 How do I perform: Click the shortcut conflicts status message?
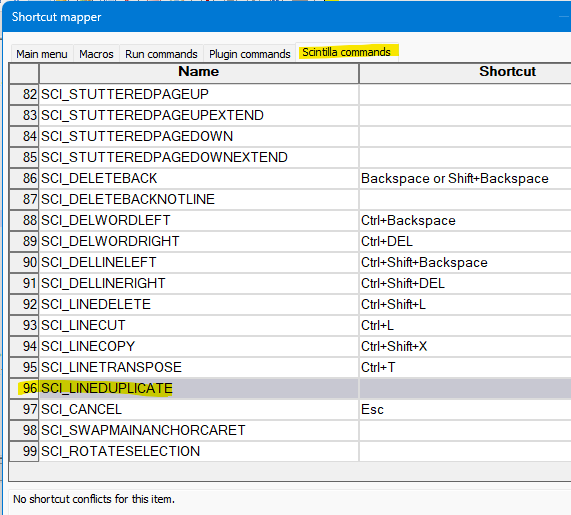tap(94, 499)
